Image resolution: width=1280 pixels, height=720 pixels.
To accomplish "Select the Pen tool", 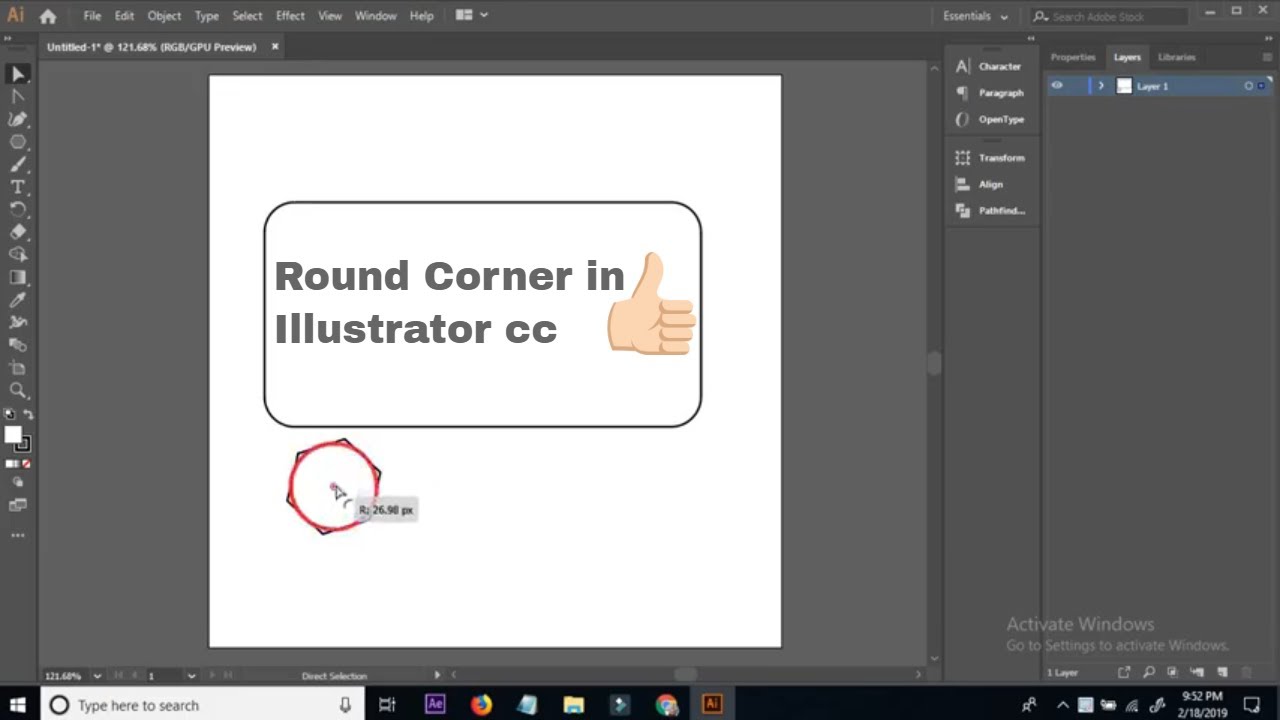I will tap(17, 119).
